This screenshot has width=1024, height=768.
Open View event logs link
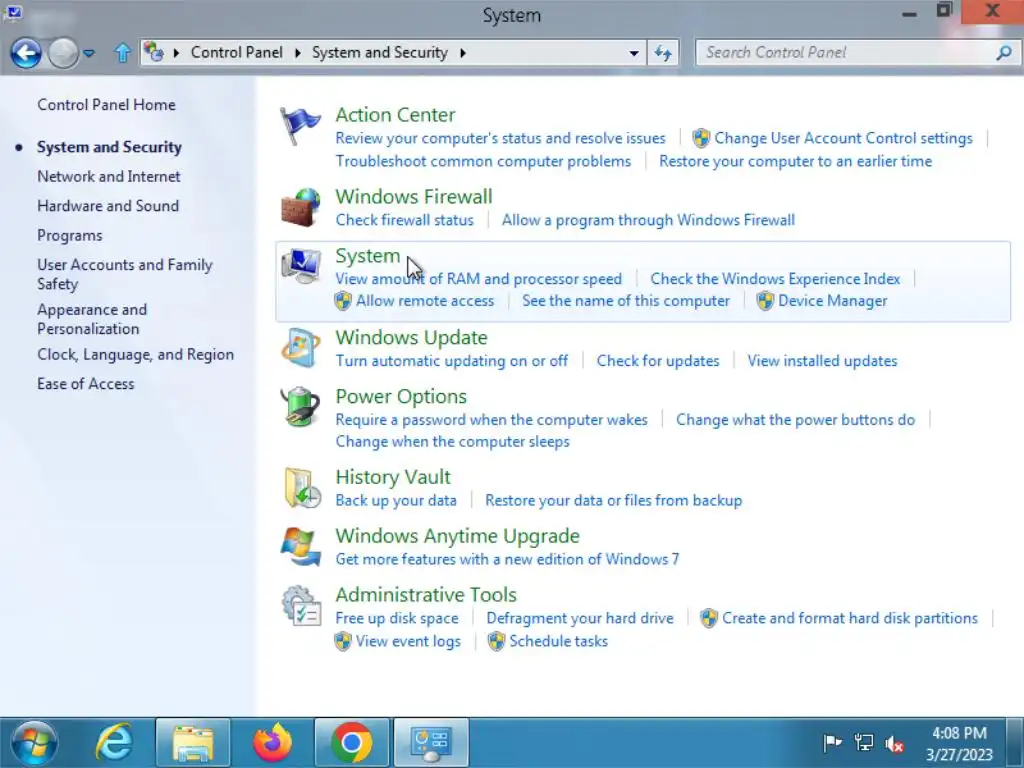point(408,641)
